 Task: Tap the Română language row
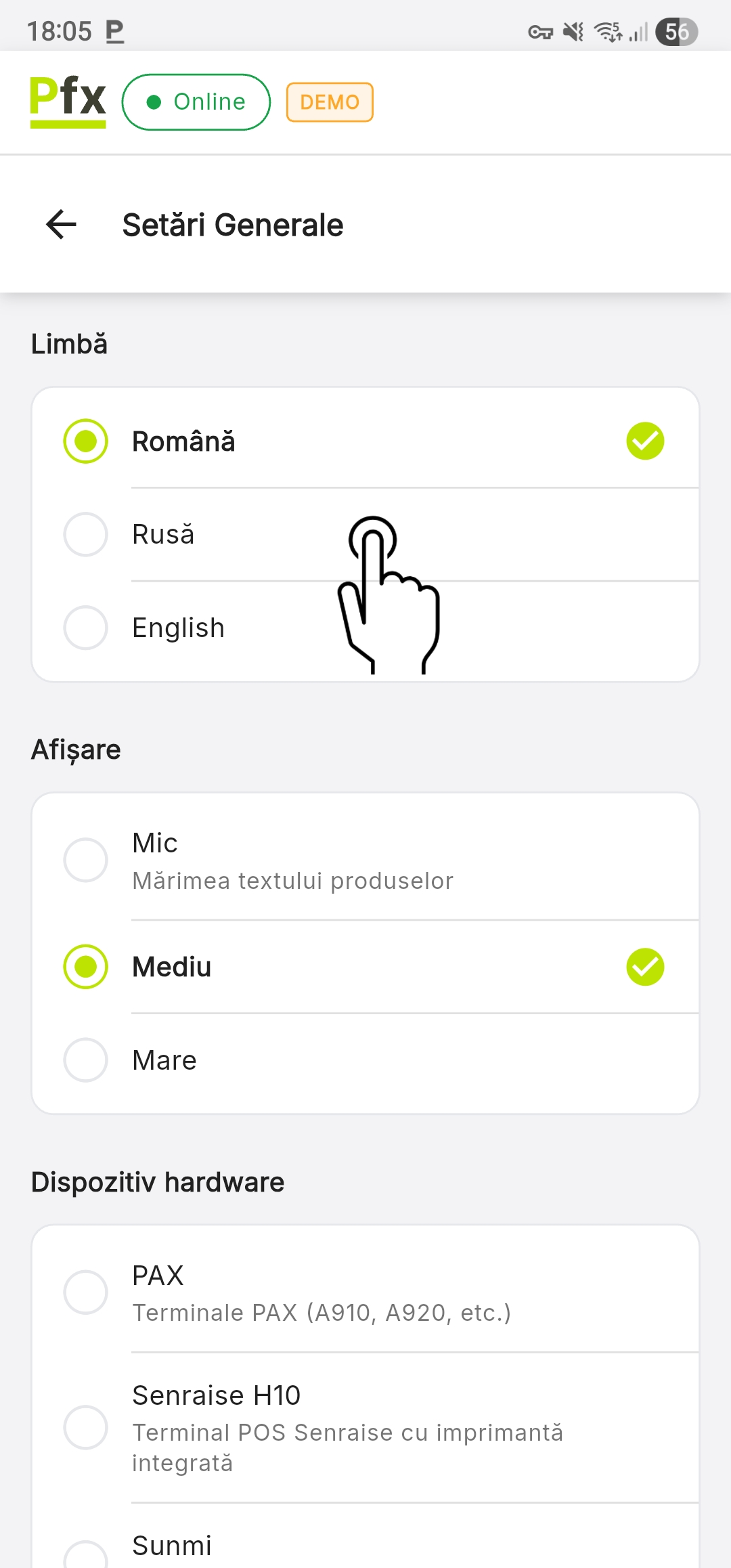point(365,441)
